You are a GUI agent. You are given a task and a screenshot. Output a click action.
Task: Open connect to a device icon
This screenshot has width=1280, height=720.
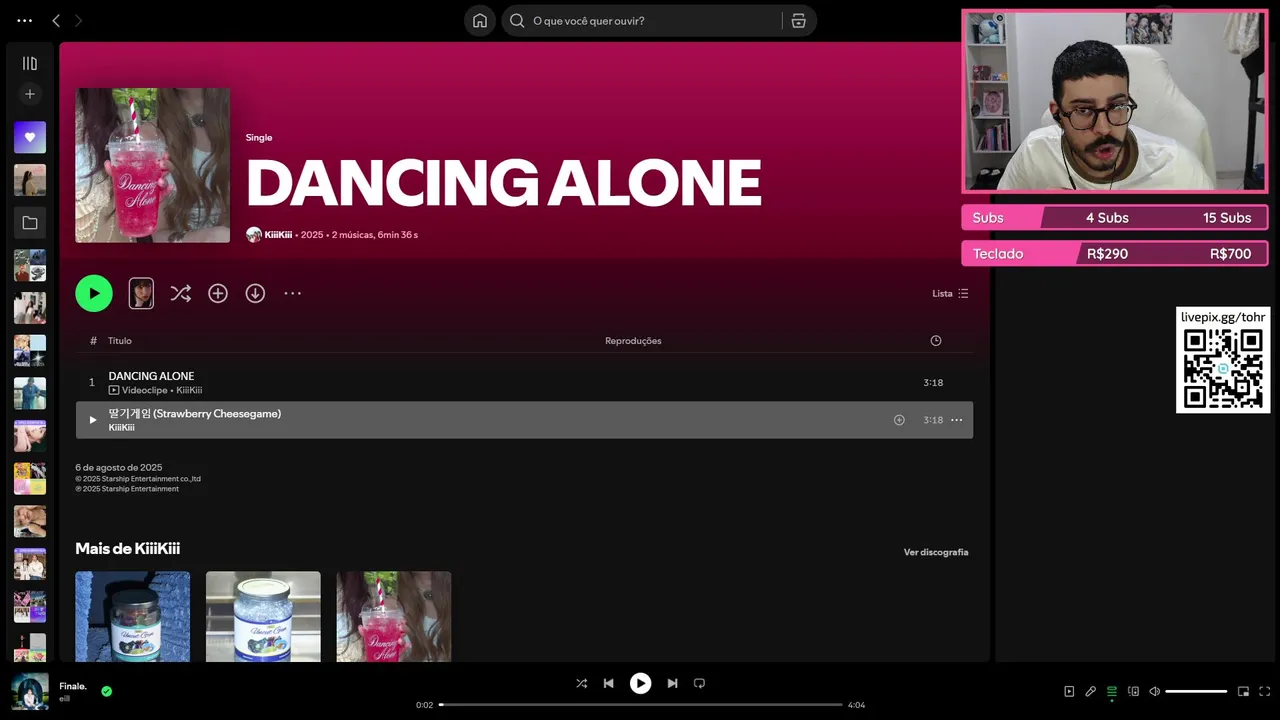coord(1133,691)
